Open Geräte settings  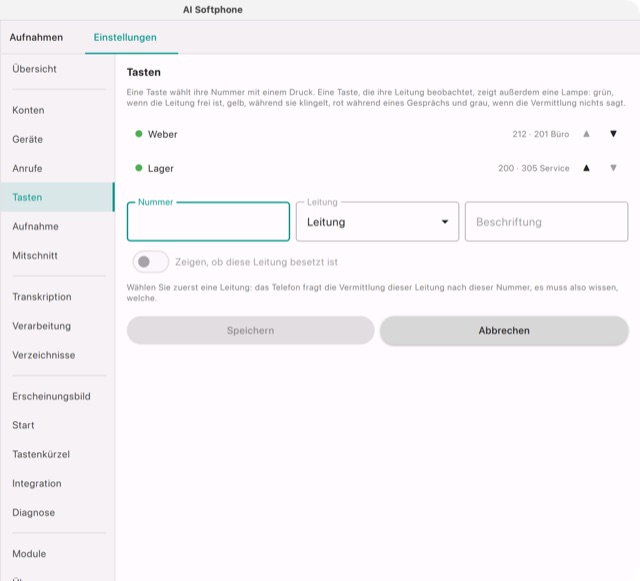click(x=58, y=139)
